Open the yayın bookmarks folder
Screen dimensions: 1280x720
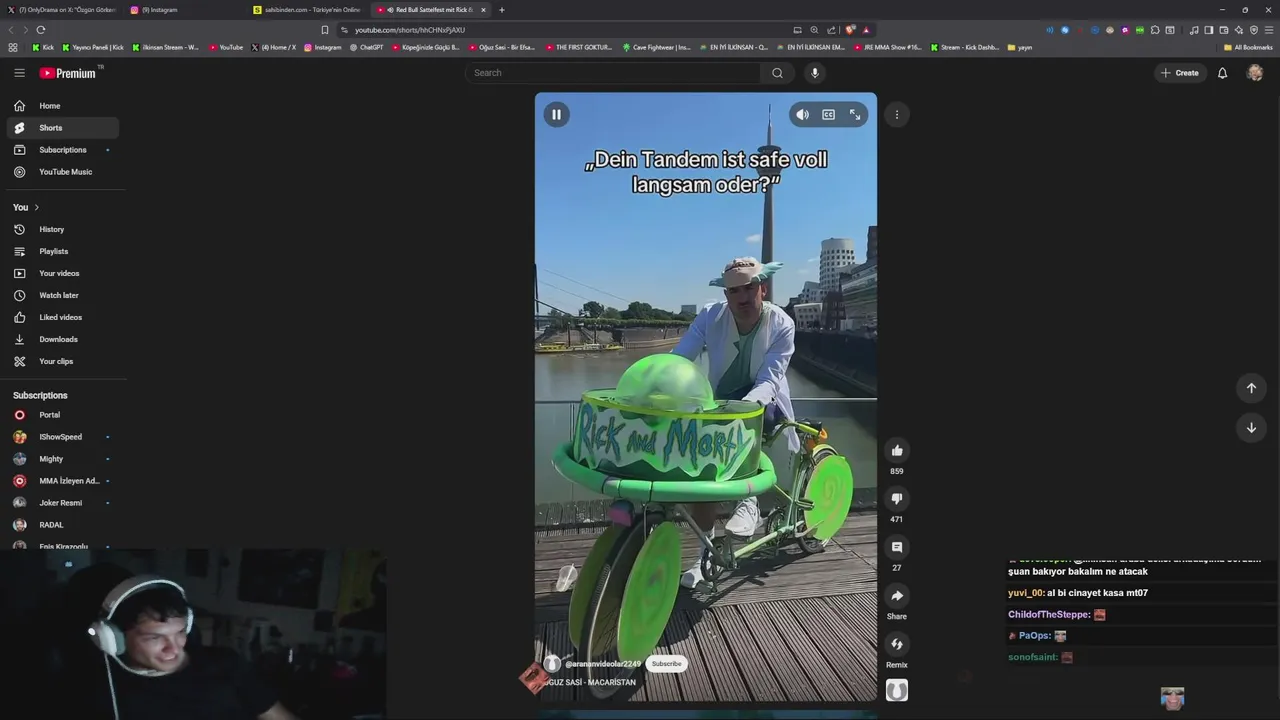click(x=1020, y=47)
